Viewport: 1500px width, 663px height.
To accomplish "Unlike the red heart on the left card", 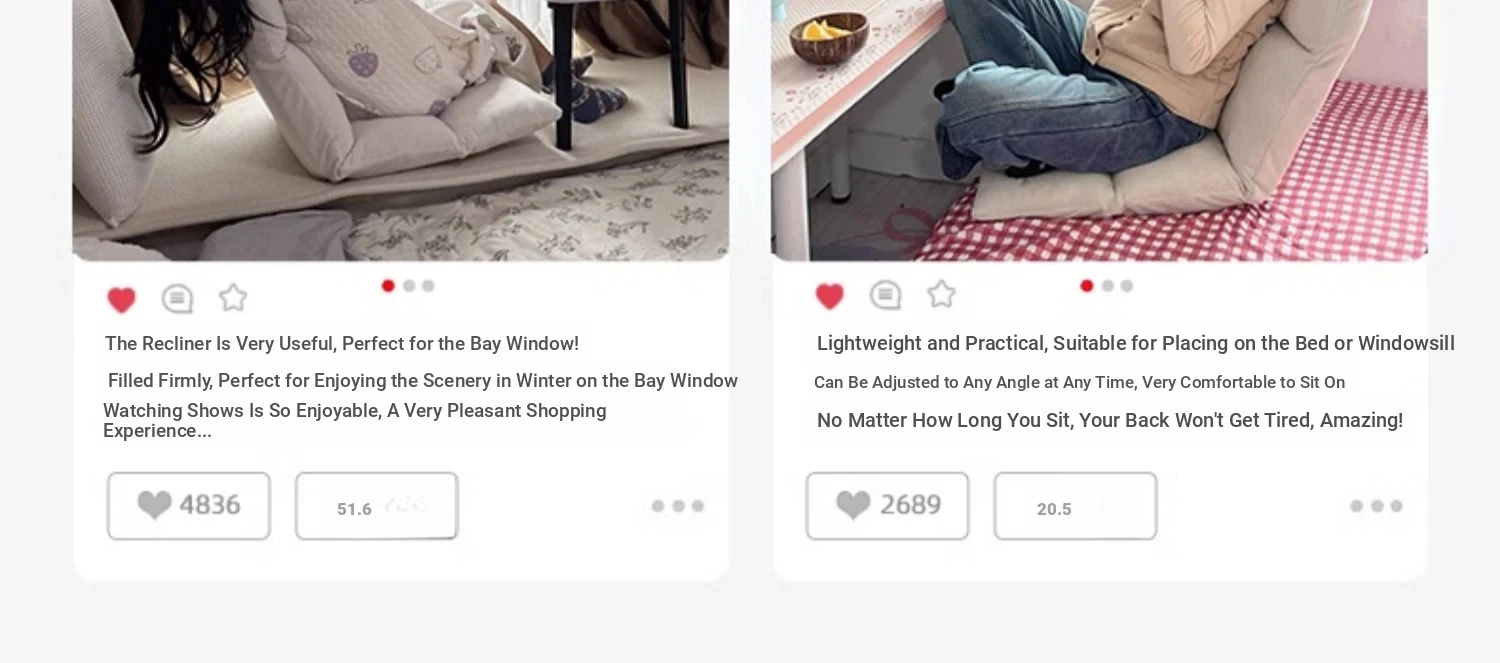I will coord(121,299).
